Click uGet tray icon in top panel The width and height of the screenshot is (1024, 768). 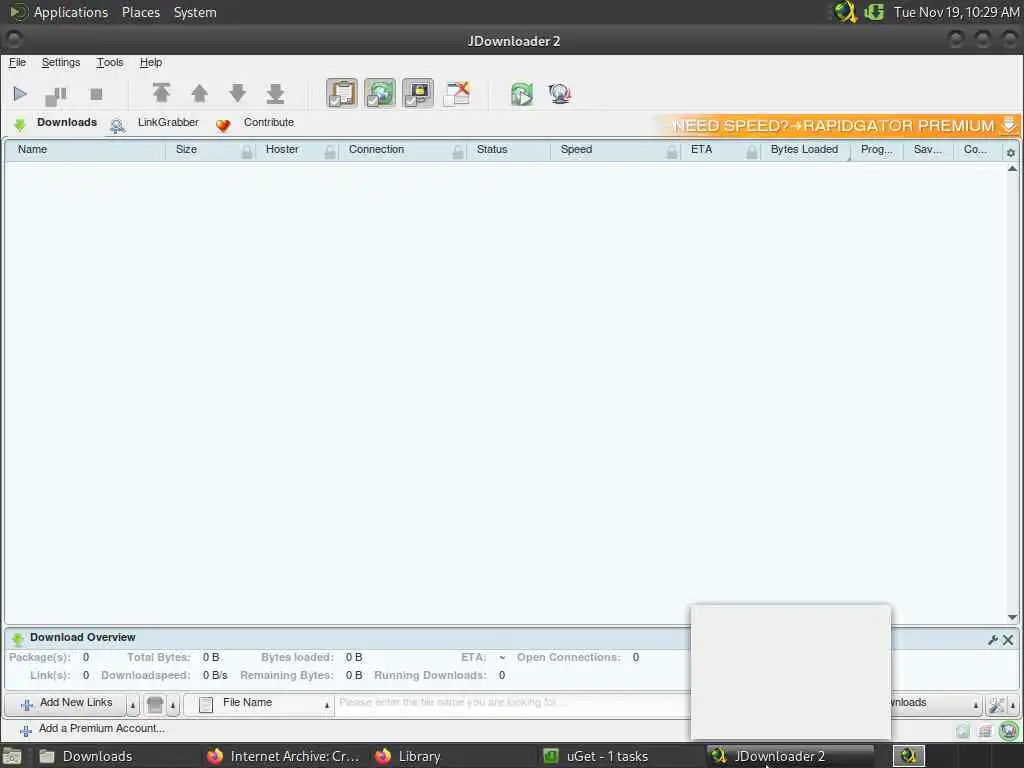(874, 12)
